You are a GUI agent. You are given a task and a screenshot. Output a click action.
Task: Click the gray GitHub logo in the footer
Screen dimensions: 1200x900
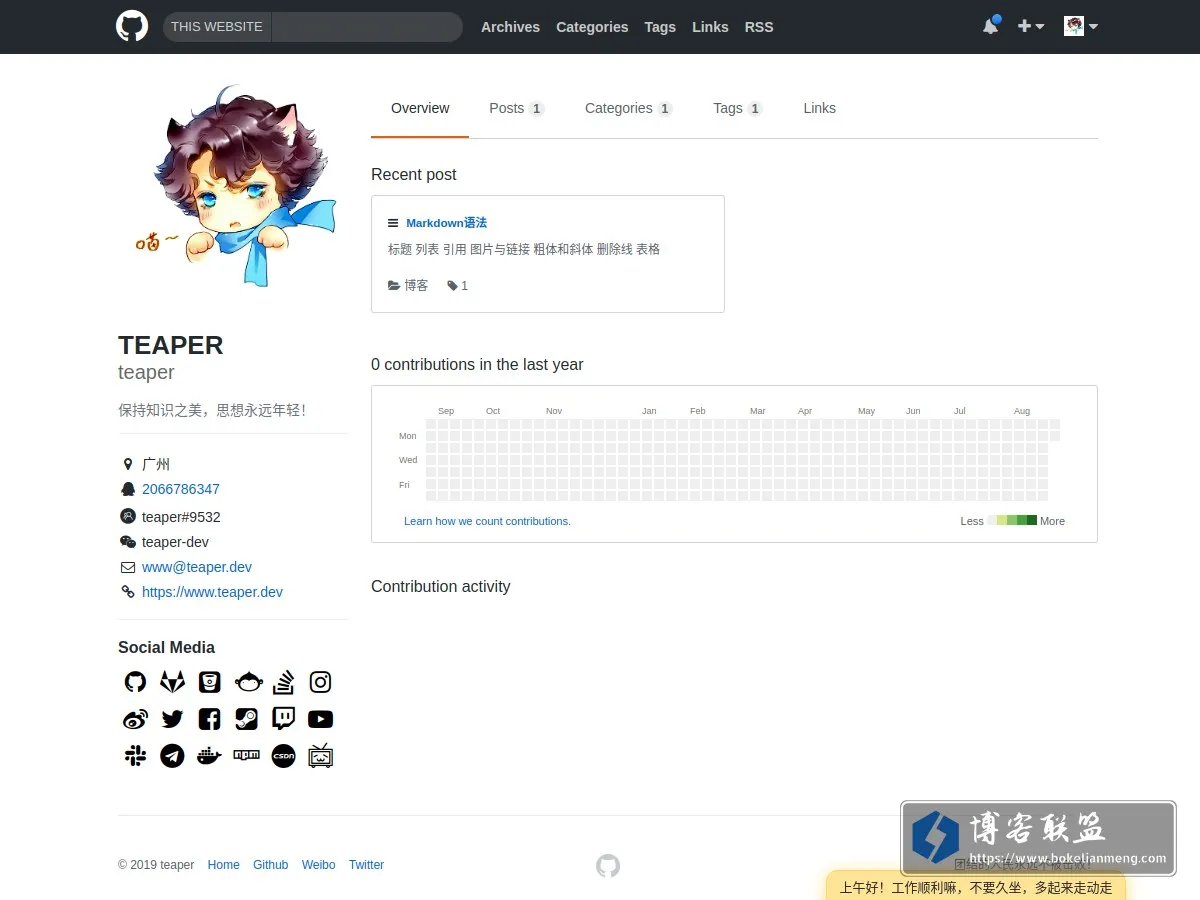tap(608, 866)
